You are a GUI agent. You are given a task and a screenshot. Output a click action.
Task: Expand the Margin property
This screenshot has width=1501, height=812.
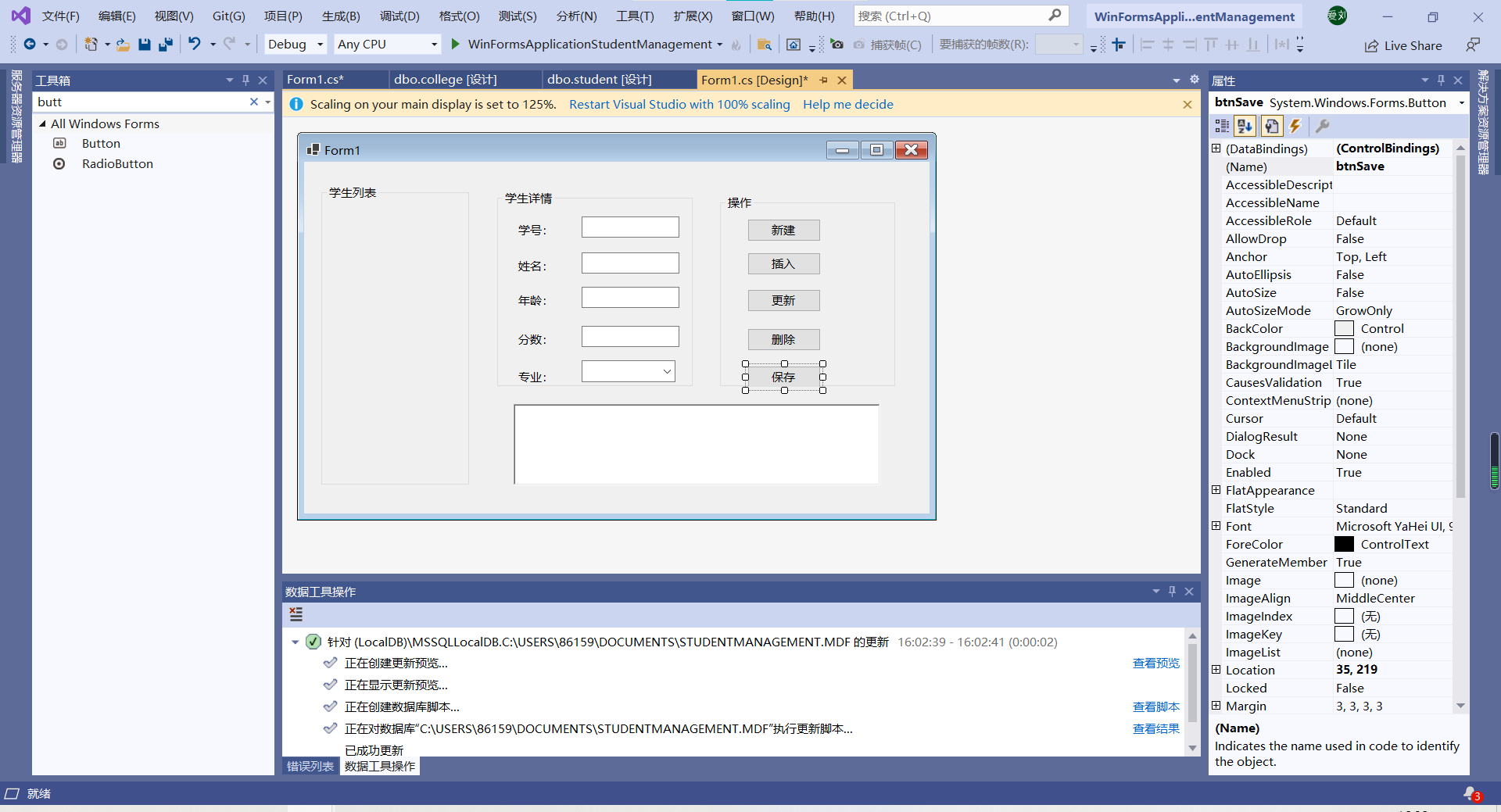point(1216,706)
